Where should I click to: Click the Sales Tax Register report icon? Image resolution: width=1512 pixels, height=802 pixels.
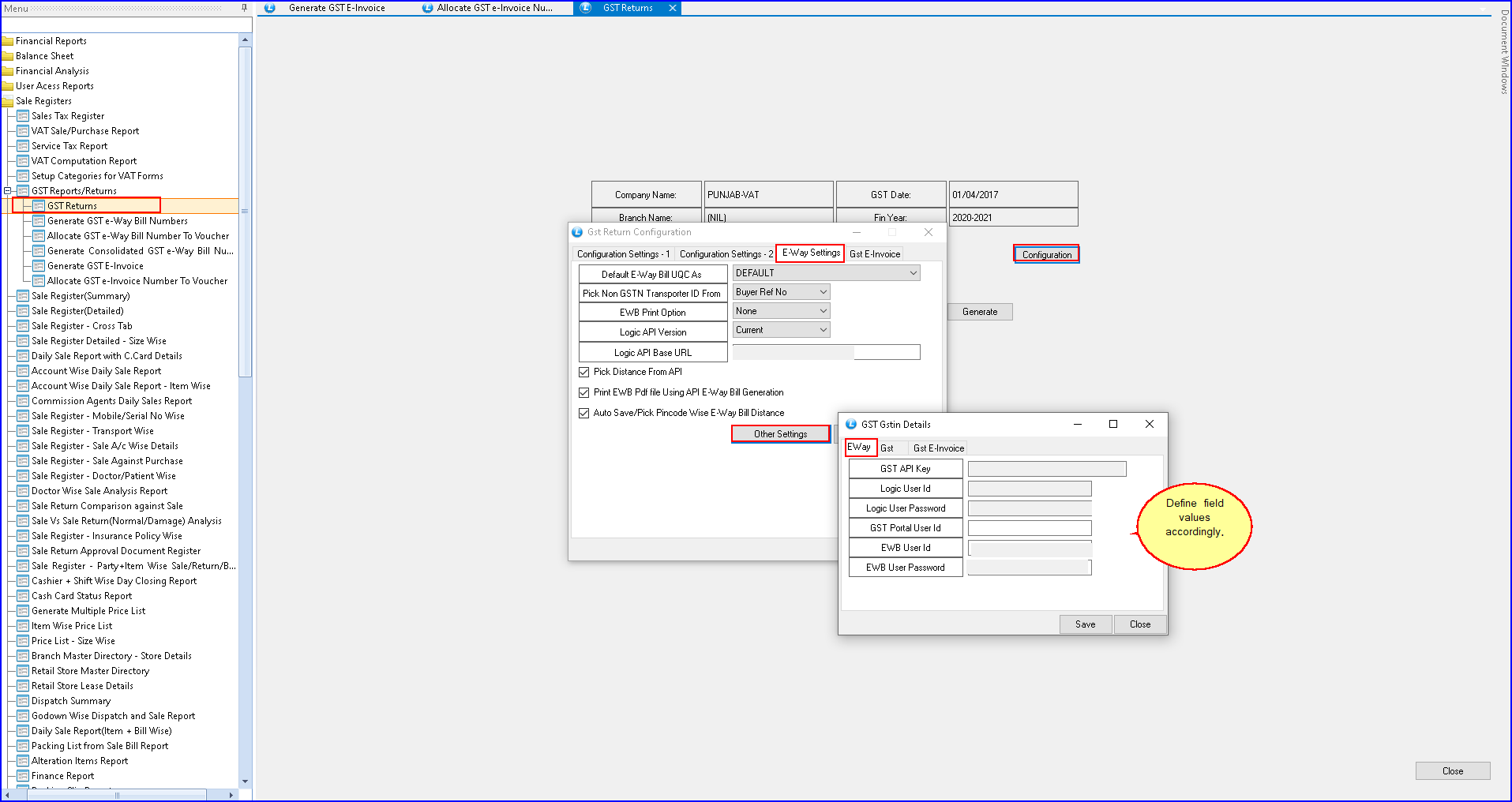(x=23, y=116)
